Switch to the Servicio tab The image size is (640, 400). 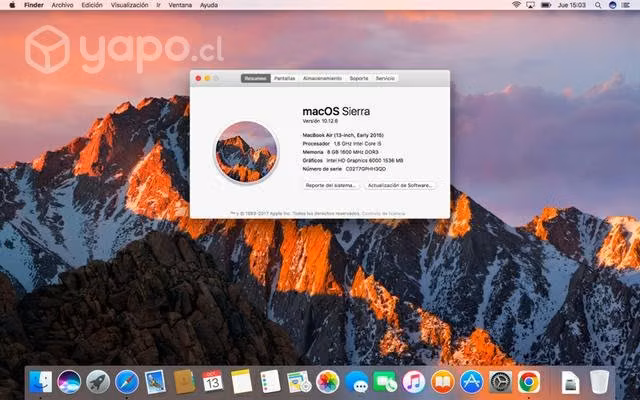pos(385,78)
